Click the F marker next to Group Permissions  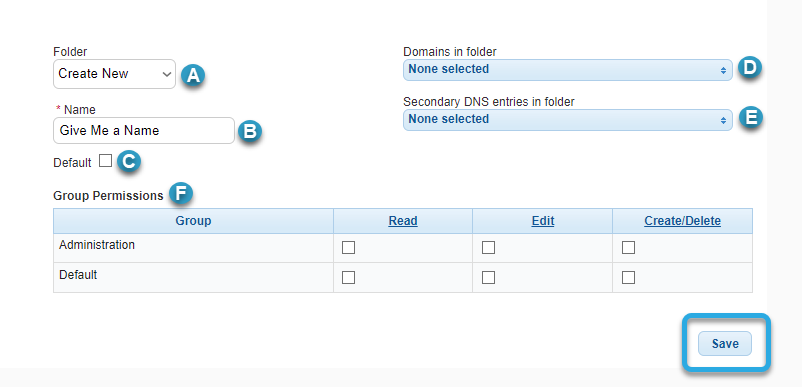click(181, 194)
